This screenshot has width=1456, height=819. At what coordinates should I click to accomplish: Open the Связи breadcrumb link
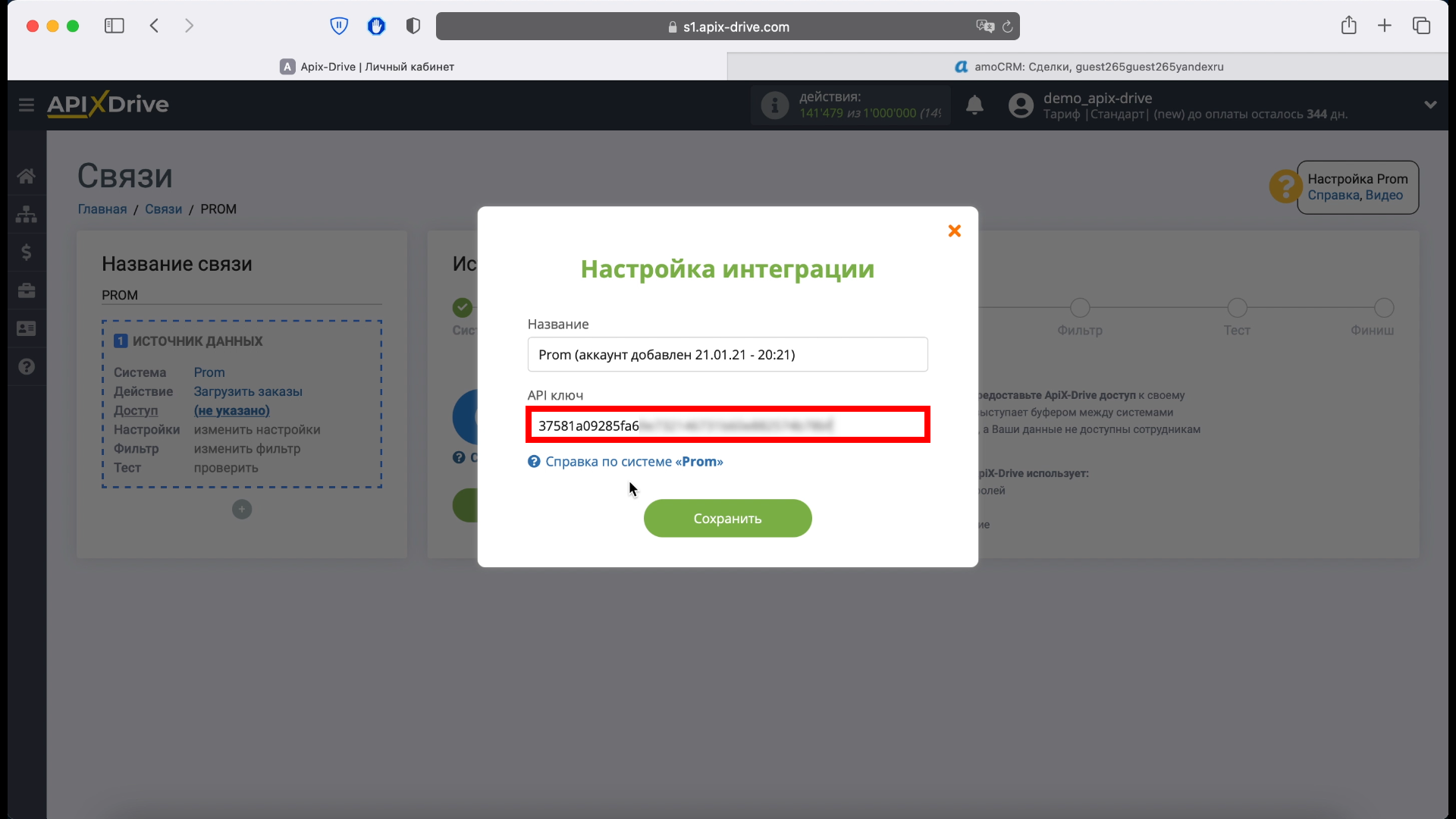[x=163, y=209]
